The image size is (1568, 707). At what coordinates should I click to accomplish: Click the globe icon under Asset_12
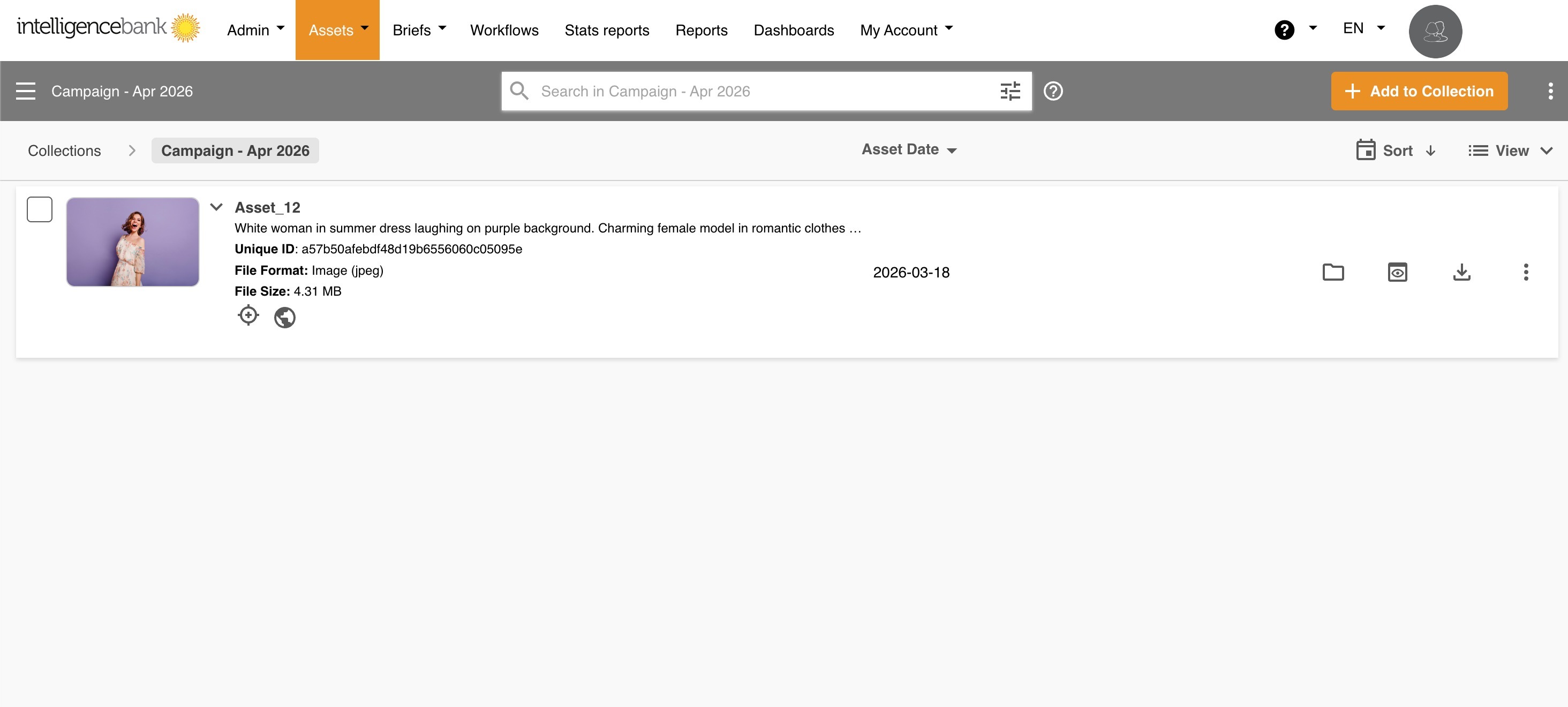tap(284, 317)
